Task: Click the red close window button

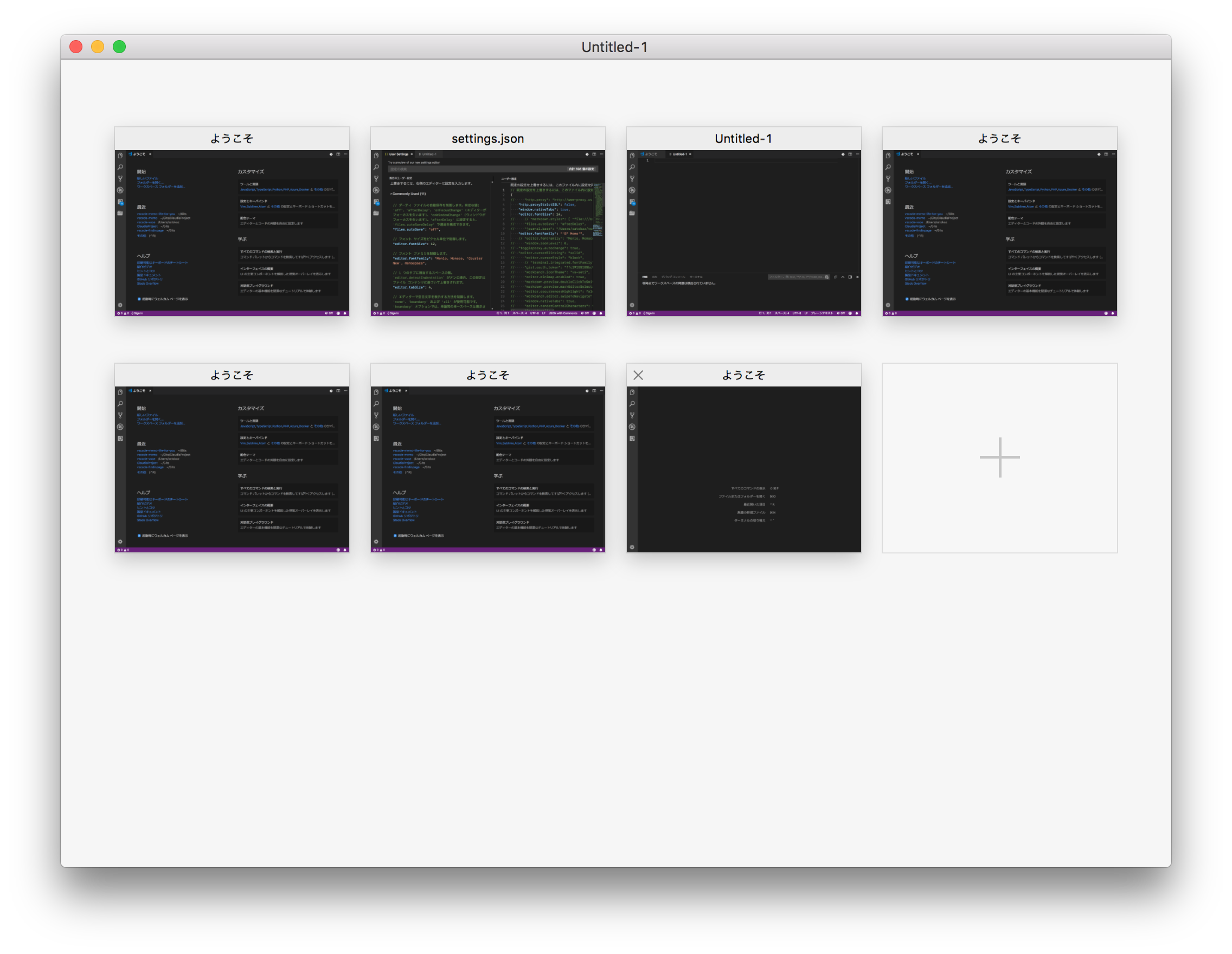Action: (76, 47)
